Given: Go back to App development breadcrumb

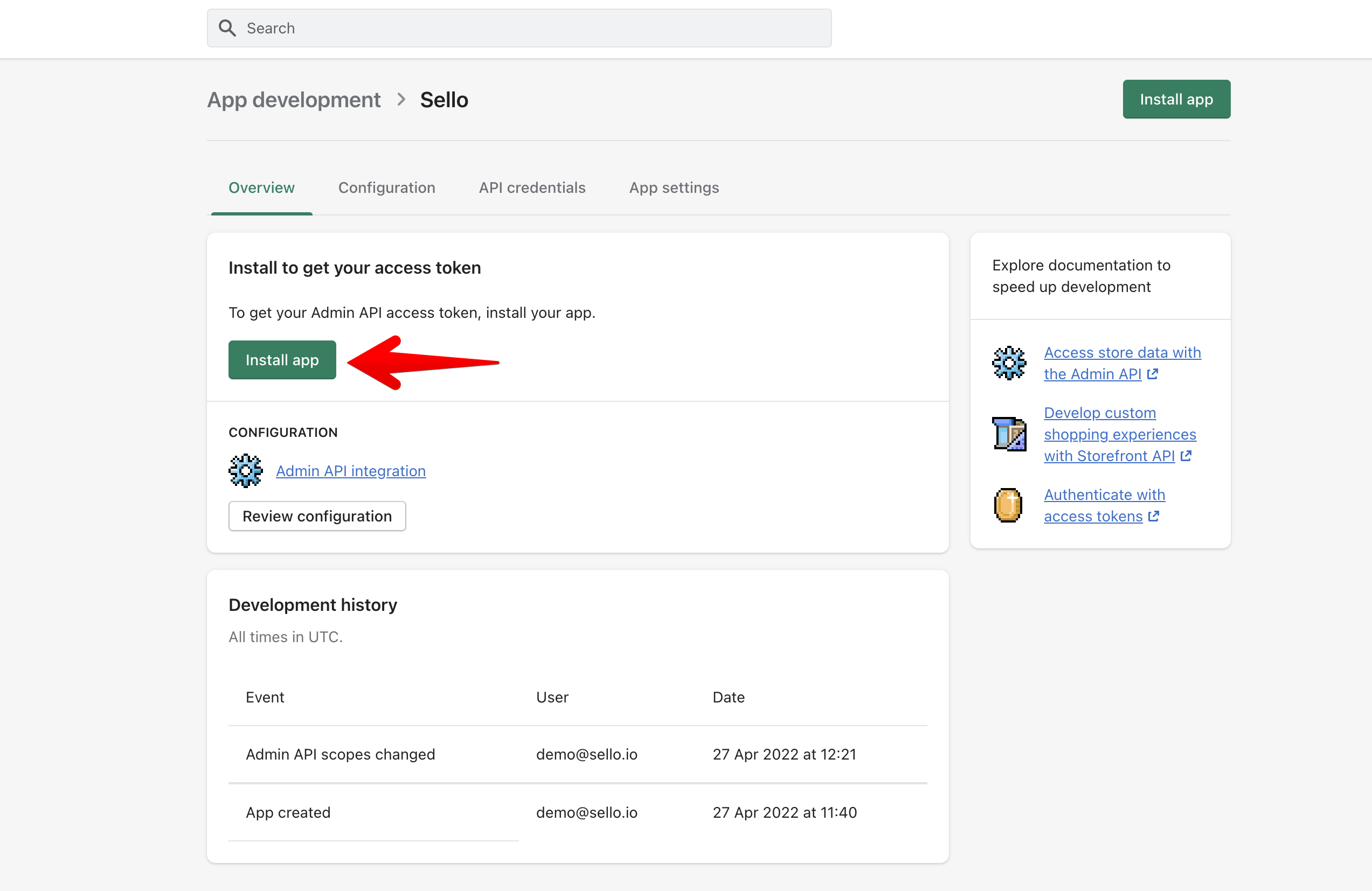Looking at the screenshot, I should click(294, 100).
